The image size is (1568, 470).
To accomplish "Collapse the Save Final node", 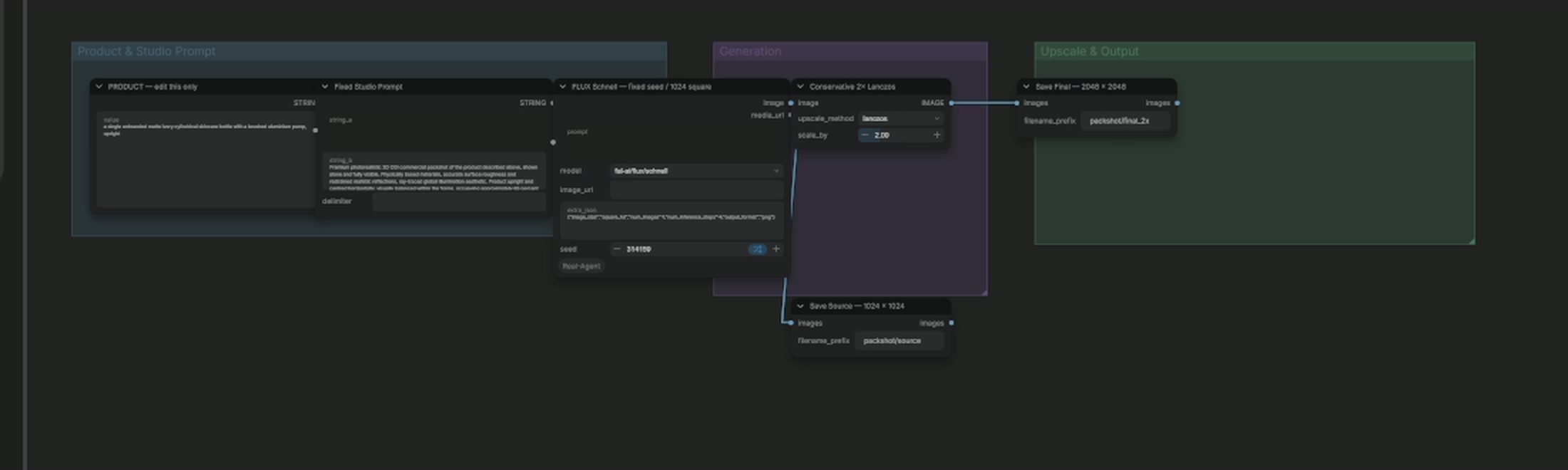I will tap(1026, 87).
